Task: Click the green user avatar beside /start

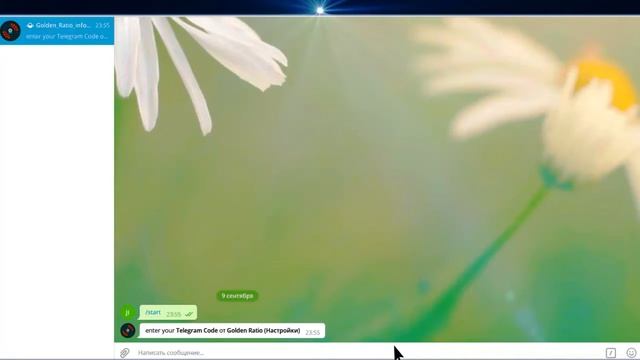Action: pos(128,312)
